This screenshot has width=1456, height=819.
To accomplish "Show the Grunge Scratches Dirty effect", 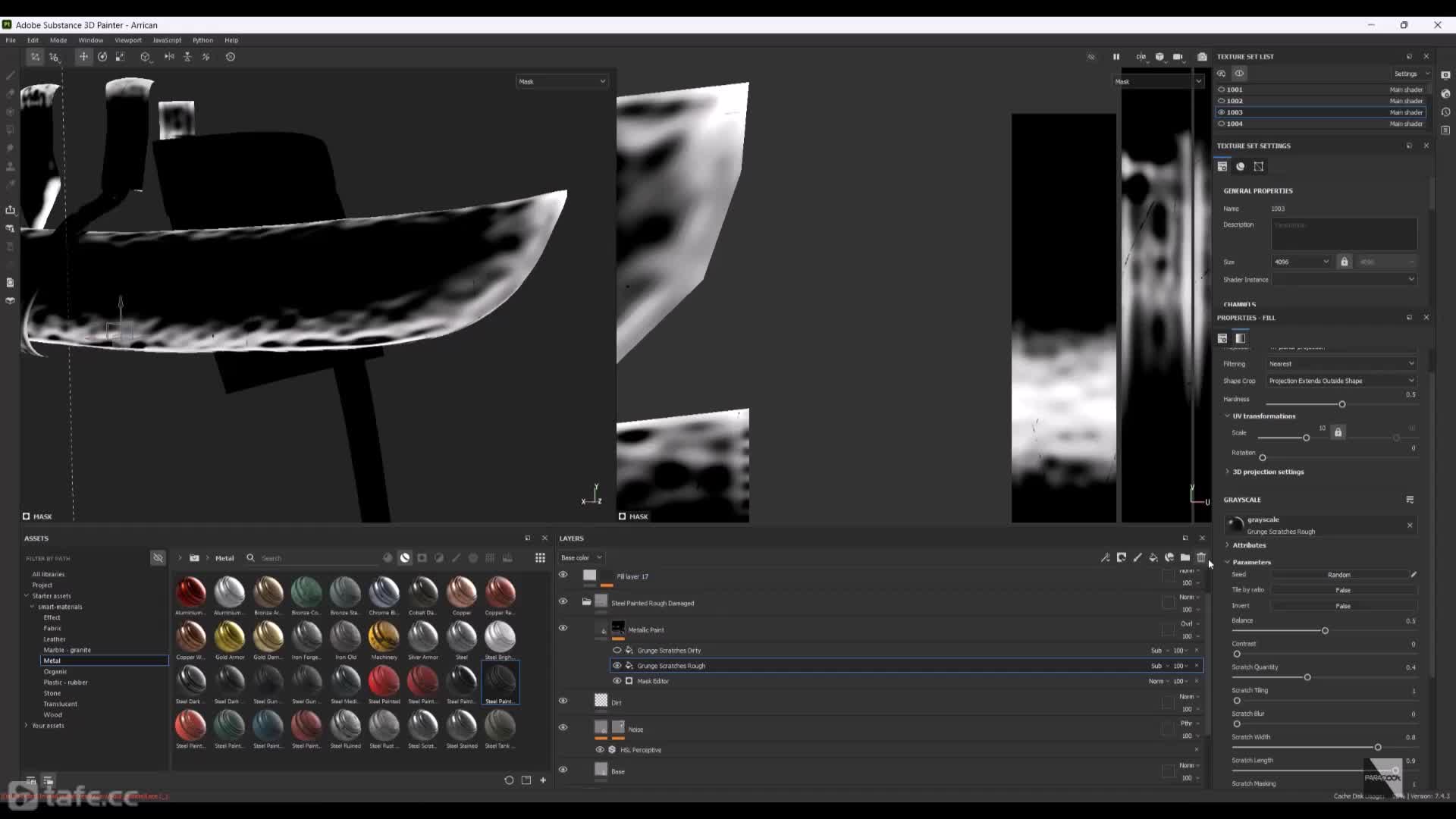I will pyautogui.click(x=617, y=651).
